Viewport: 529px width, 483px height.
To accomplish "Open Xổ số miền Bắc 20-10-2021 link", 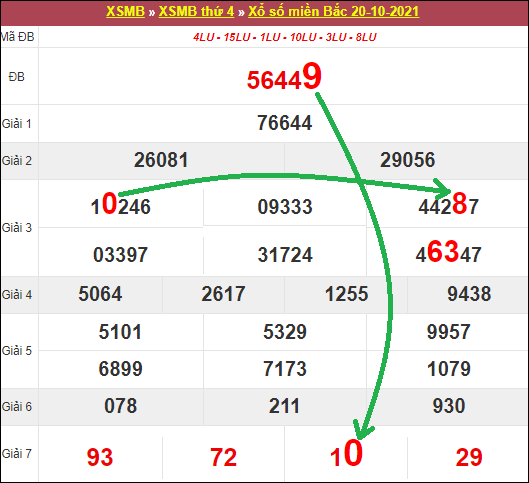I will [x=334, y=11].
